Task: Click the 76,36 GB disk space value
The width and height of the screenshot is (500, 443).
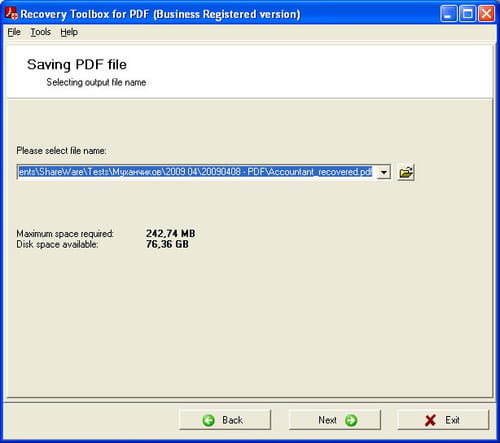Action: pos(167,244)
